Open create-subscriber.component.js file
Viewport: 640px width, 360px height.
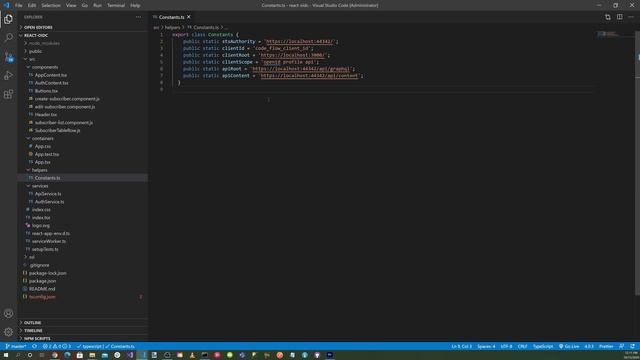click(x=67, y=99)
